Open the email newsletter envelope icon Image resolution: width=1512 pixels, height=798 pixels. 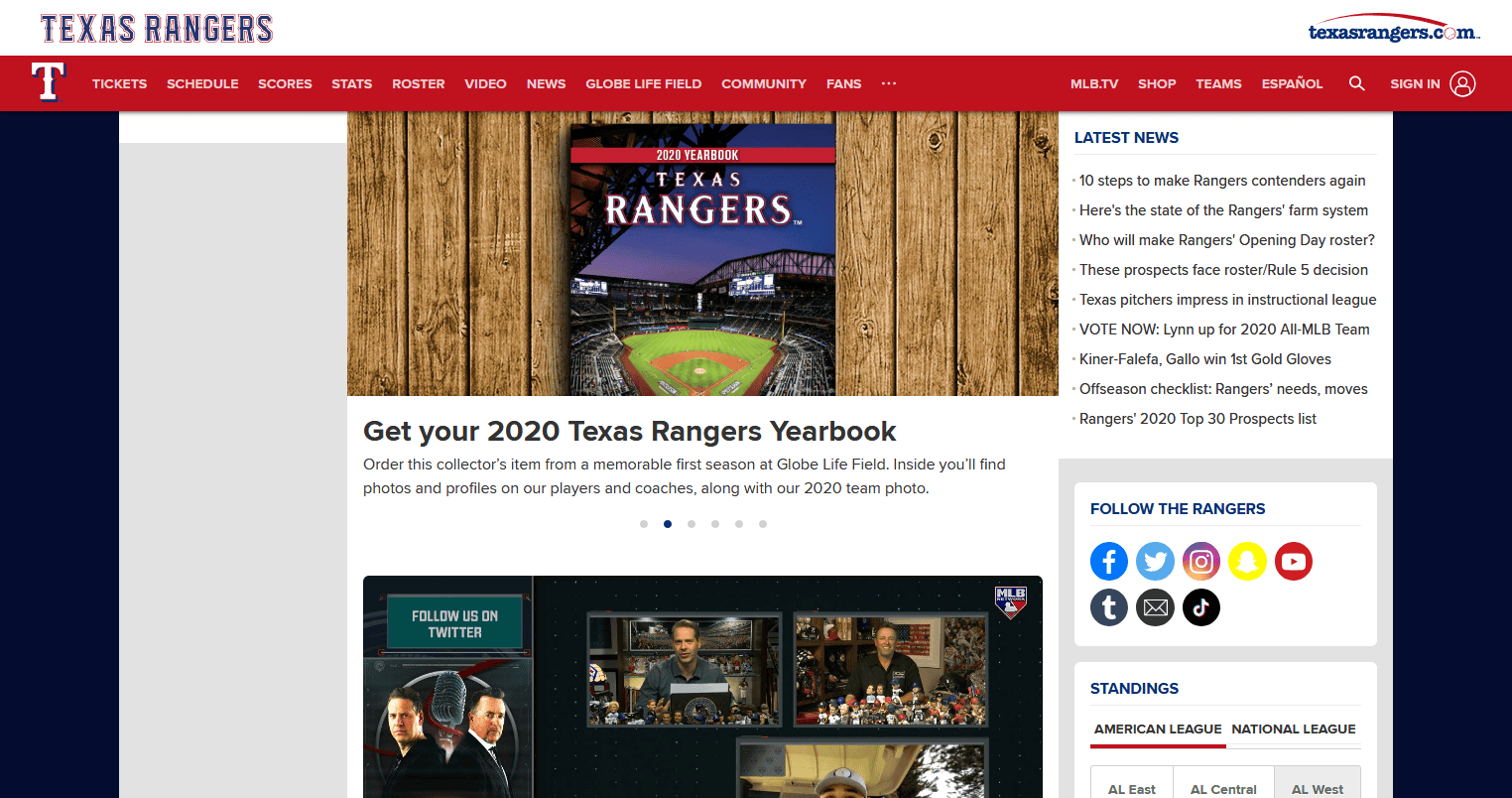point(1155,606)
